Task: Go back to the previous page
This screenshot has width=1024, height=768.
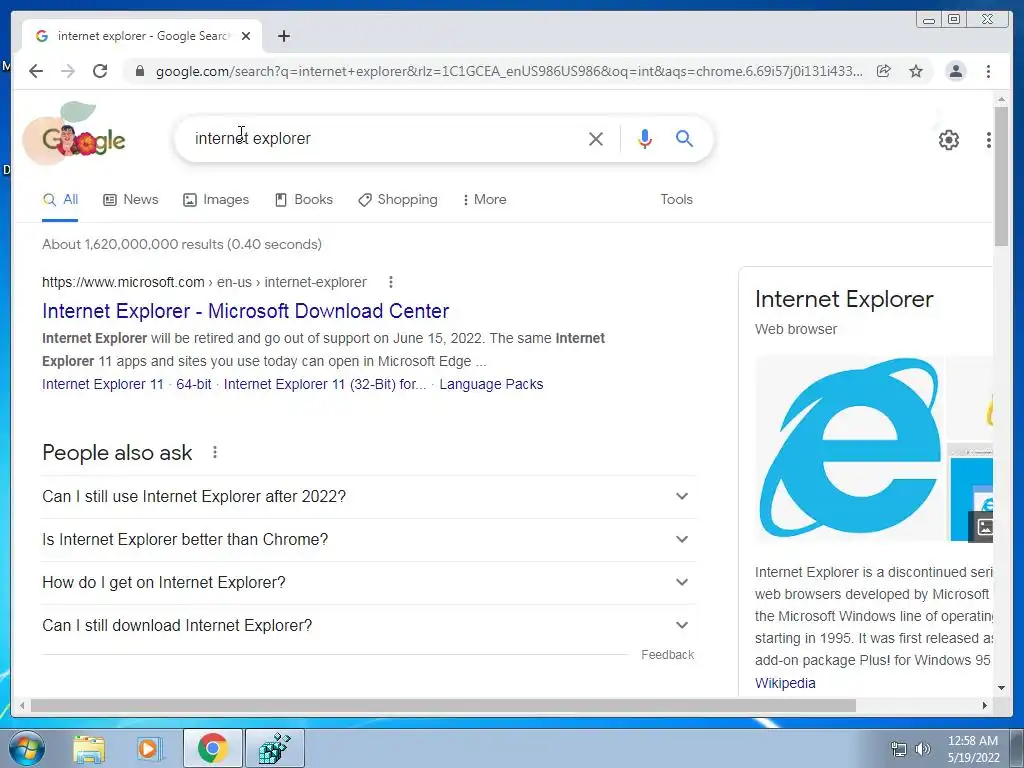Action: click(x=36, y=71)
